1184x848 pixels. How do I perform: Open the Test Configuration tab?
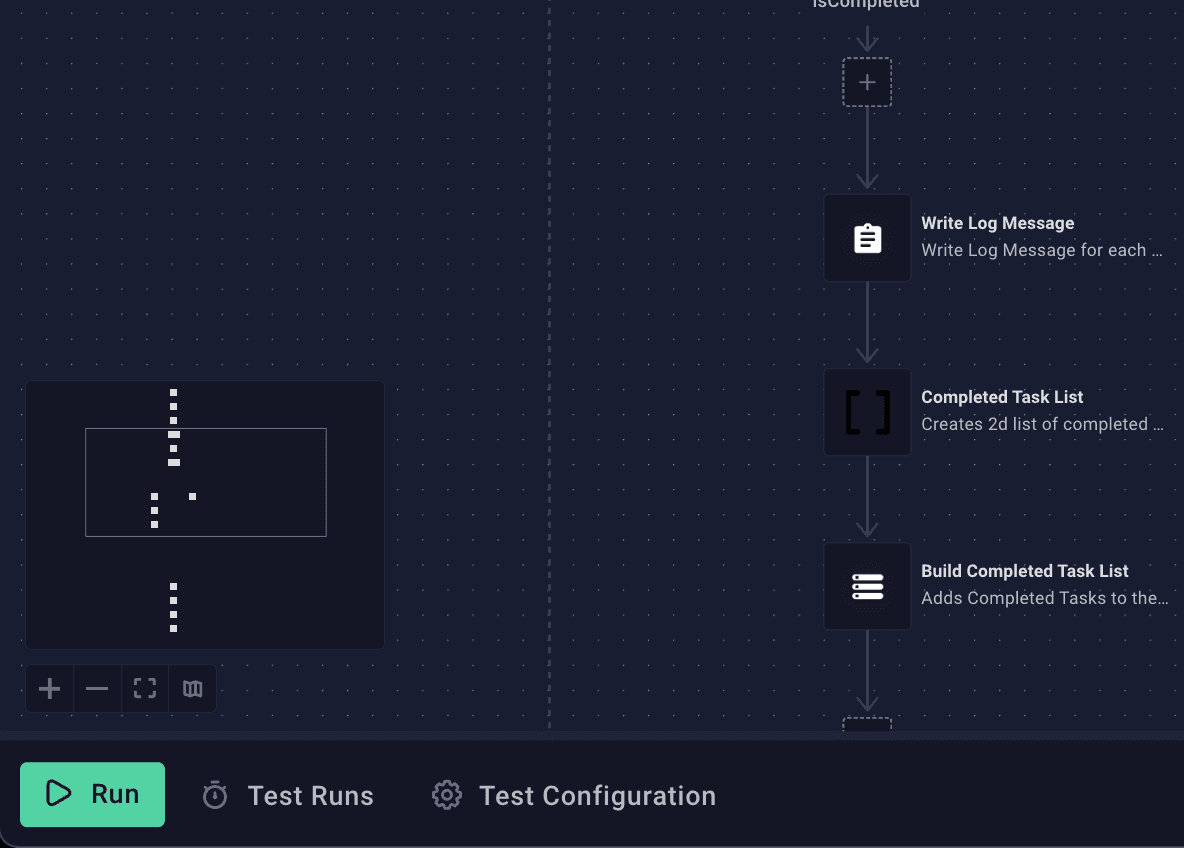click(x=574, y=795)
